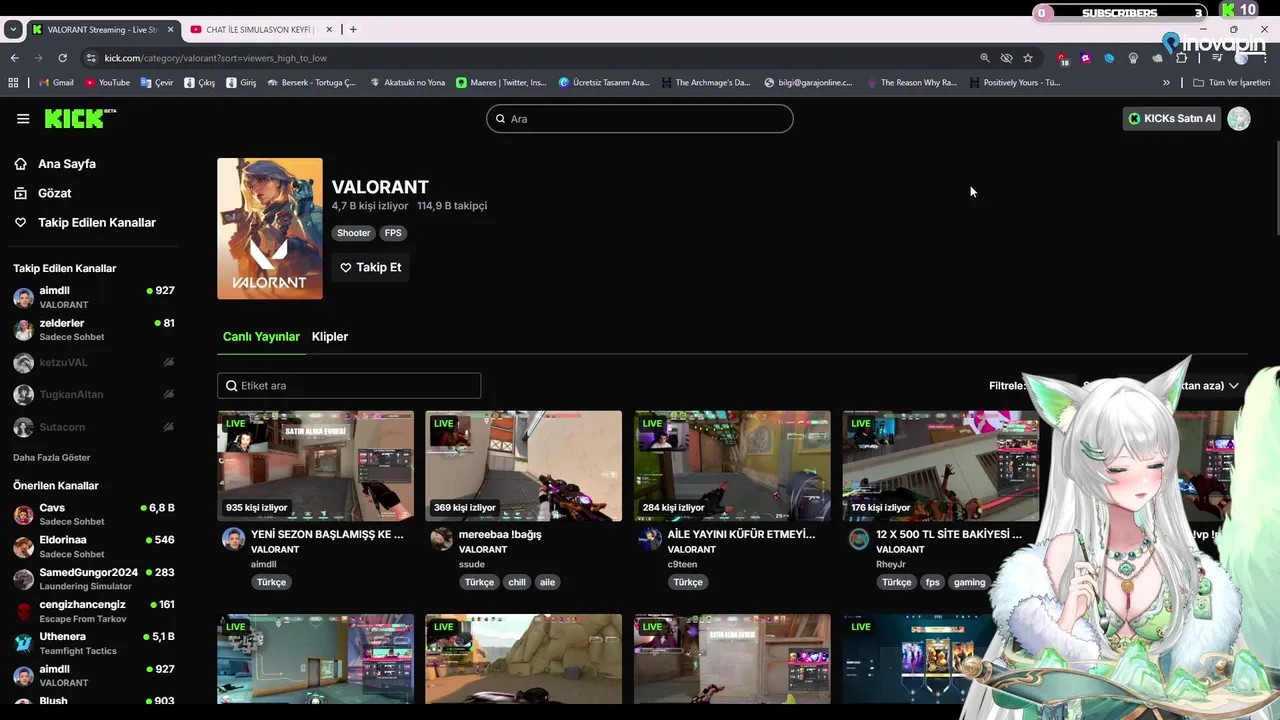Image resolution: width=1280 pixels, height=720 pixels.
Task: Select the FPS tag under VALORANT
Action: [x=393, y=233]
